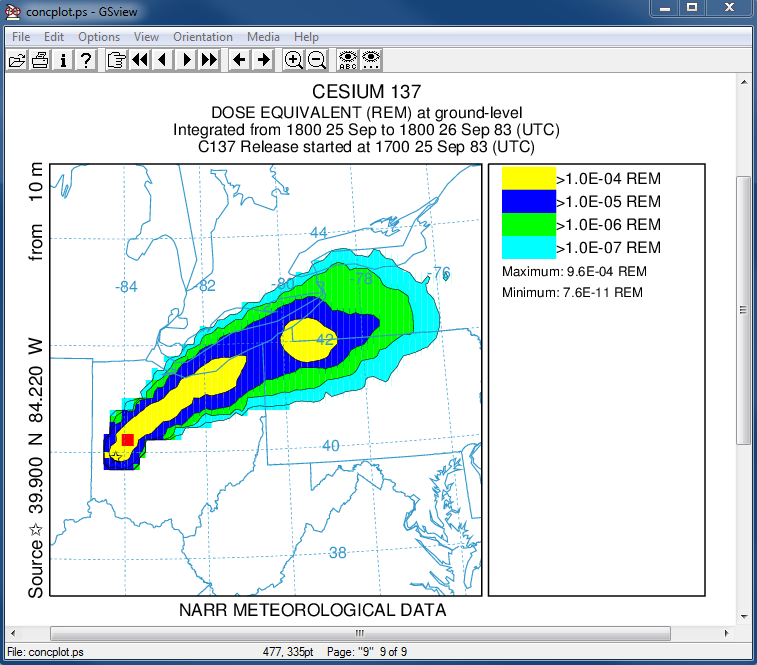Click the Go to page hand icon
The height and width of the screenshot is (665, 757).
(x=116, y=60)
